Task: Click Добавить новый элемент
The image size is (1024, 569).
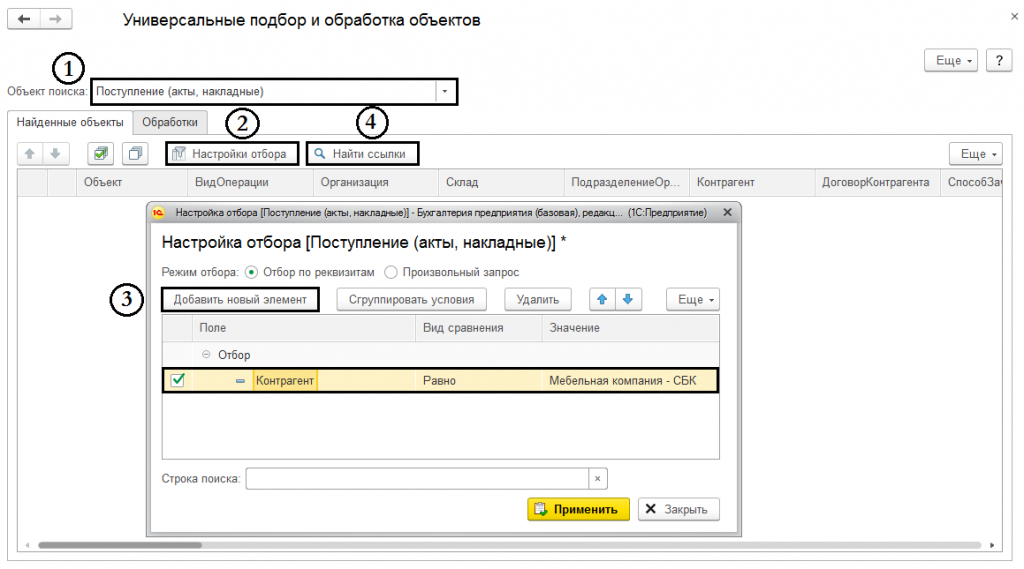Action: click(x=240, y=299)
